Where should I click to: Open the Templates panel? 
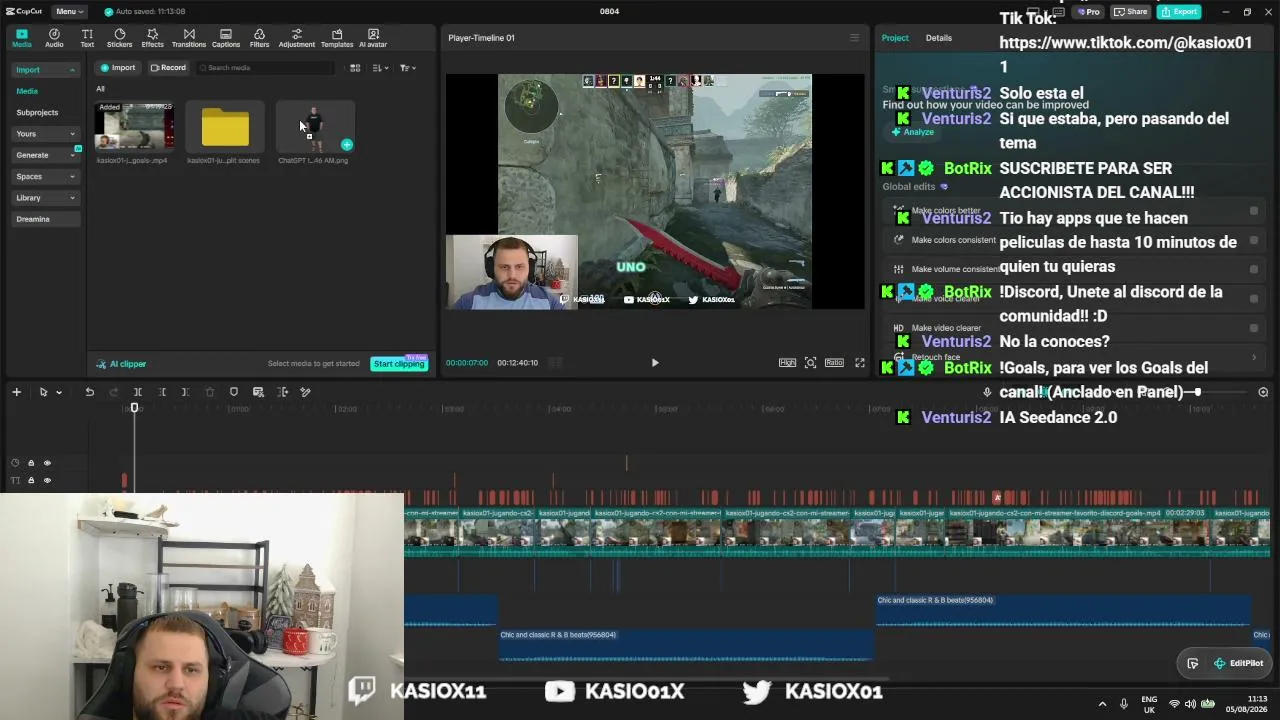click(x=337, y=38)
